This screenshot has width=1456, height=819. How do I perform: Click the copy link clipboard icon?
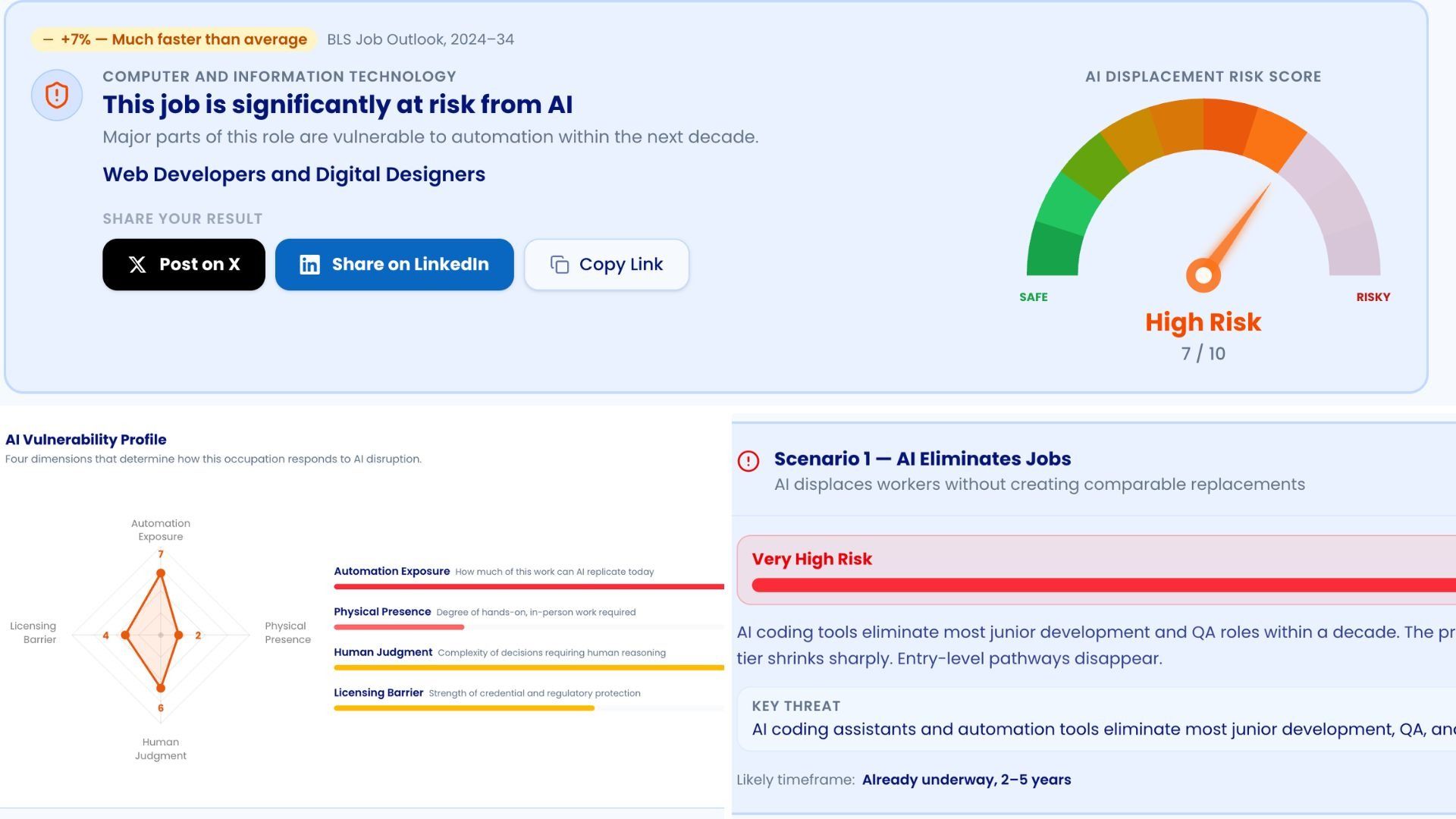click(x=560, y=265)
